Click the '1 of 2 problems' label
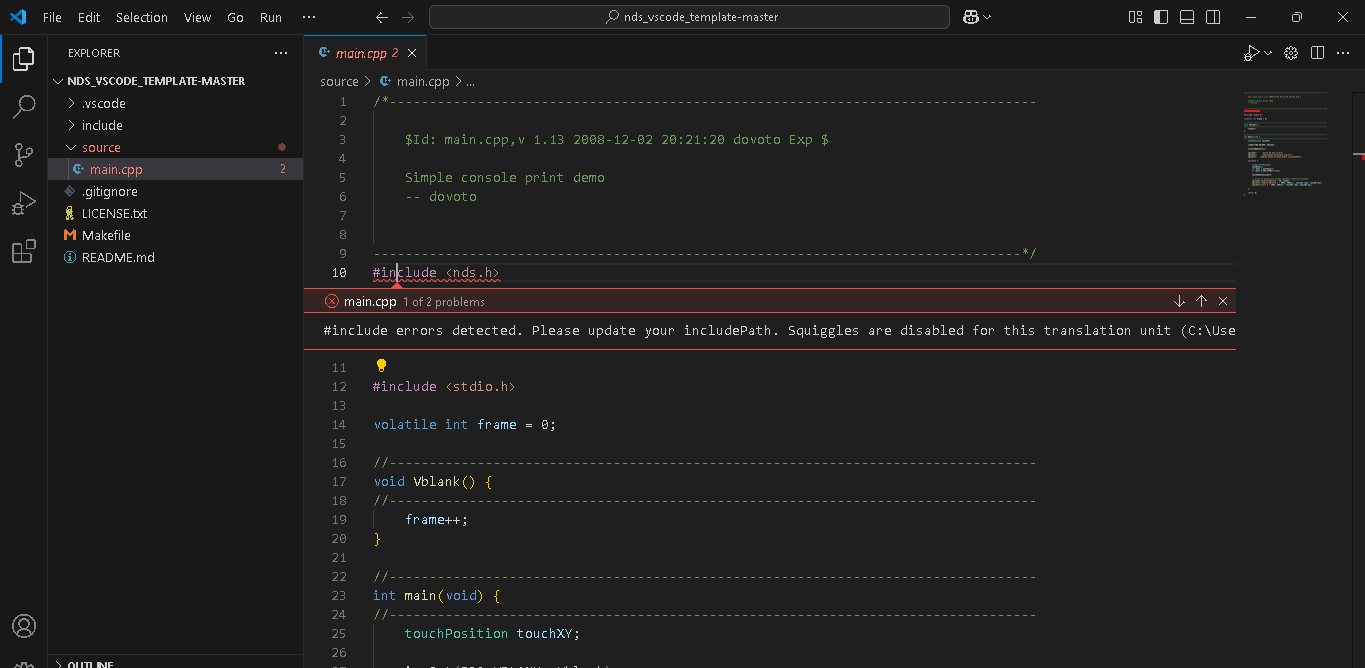This screenshot has width=1365, height=668. [x=444, y=302]
